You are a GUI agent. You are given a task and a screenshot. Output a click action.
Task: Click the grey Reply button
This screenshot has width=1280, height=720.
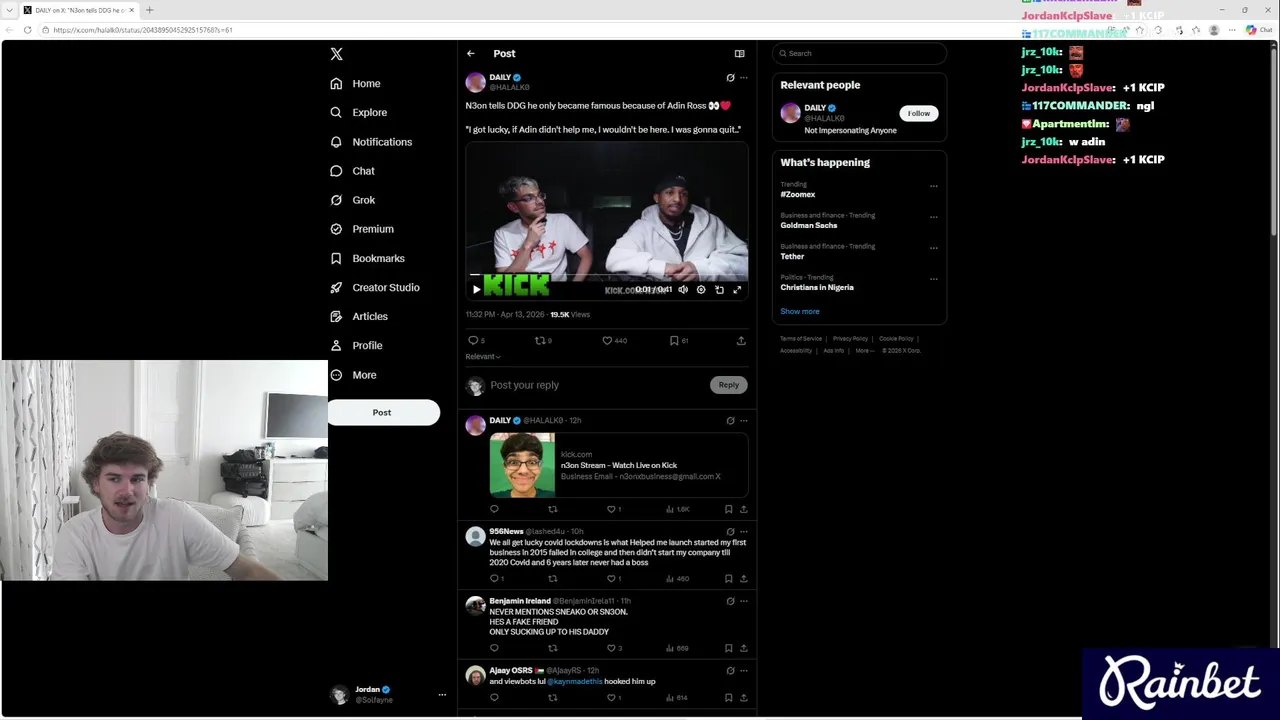click(728, 385)
